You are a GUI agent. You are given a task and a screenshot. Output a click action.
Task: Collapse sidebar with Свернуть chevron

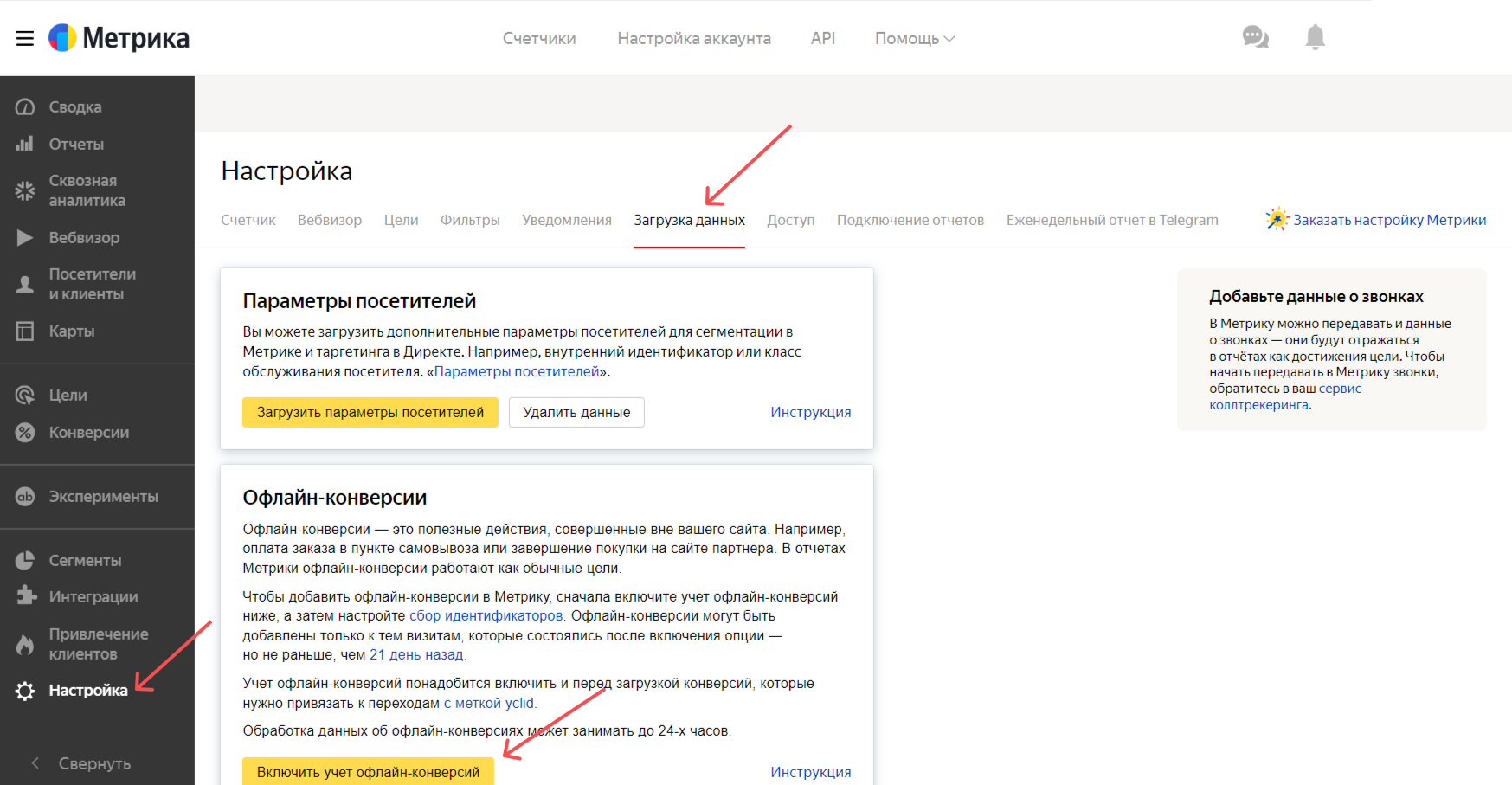pyautogui.click(x=35, y=763)
